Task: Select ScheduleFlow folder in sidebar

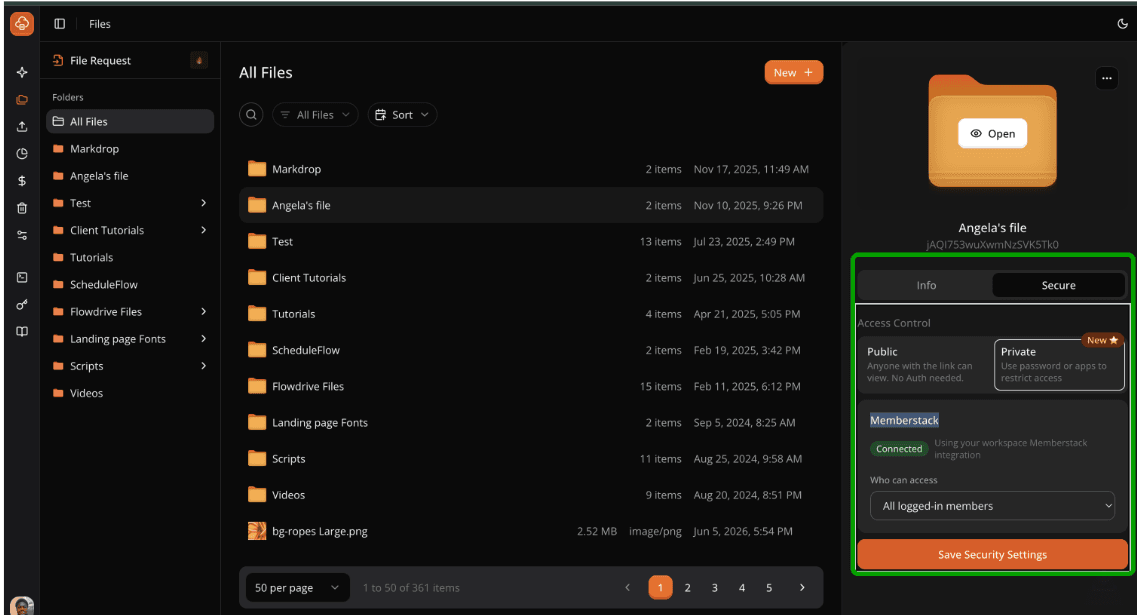Action: click(130, 284)
